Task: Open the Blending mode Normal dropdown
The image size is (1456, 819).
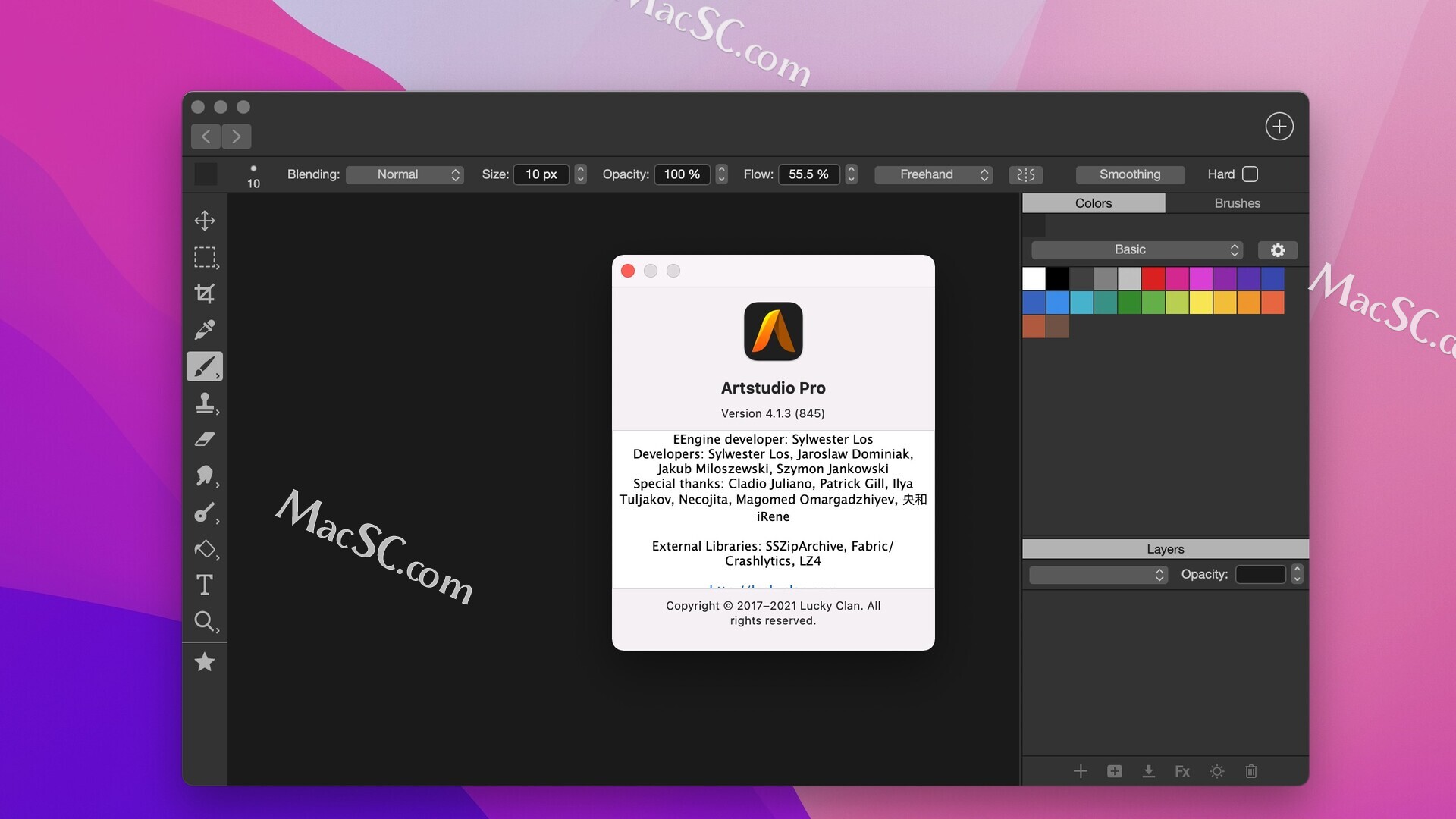Action: point(405,175)
